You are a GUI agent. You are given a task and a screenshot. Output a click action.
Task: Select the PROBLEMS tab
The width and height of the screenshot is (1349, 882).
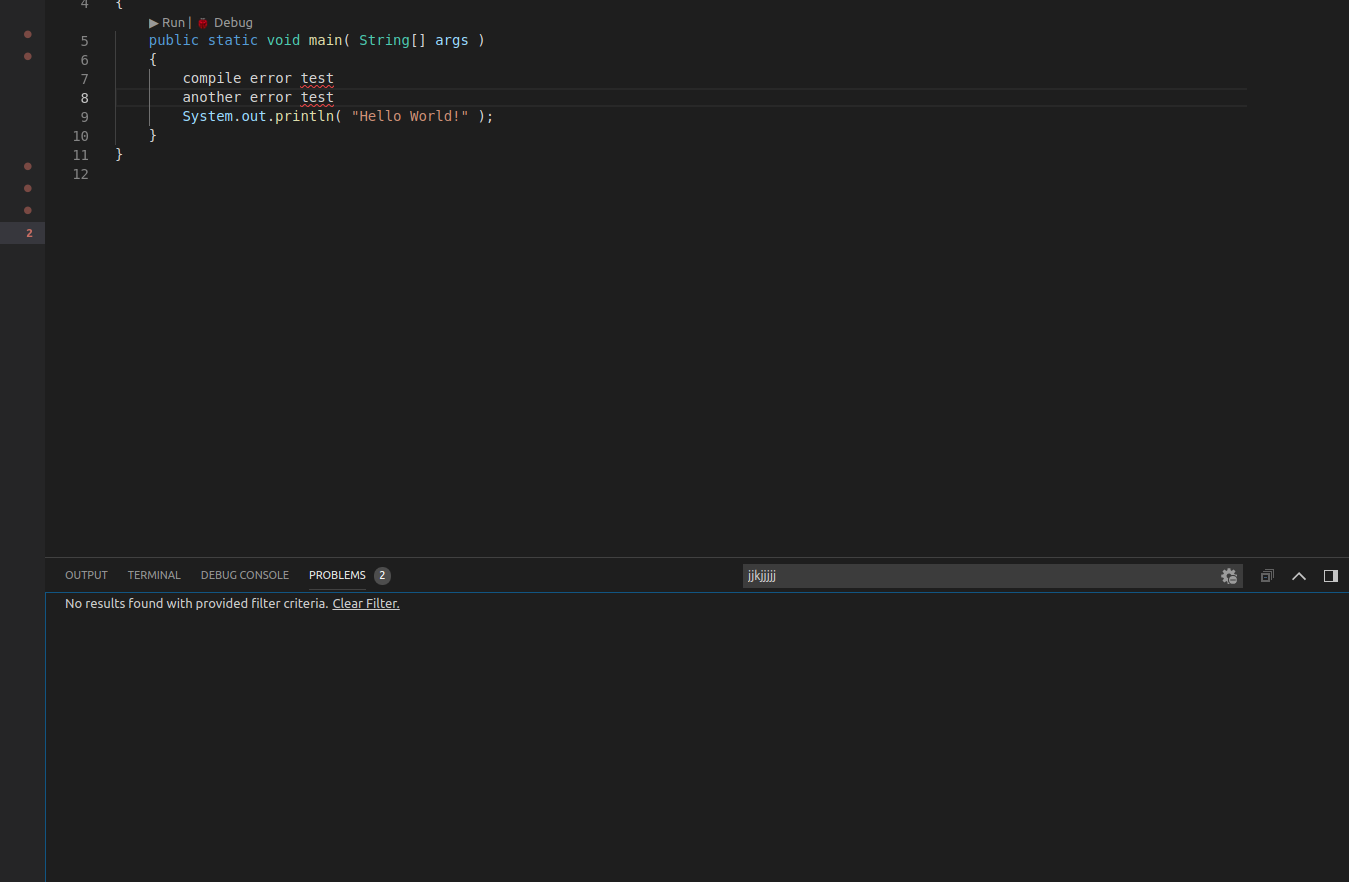click(x=337, y=575)
